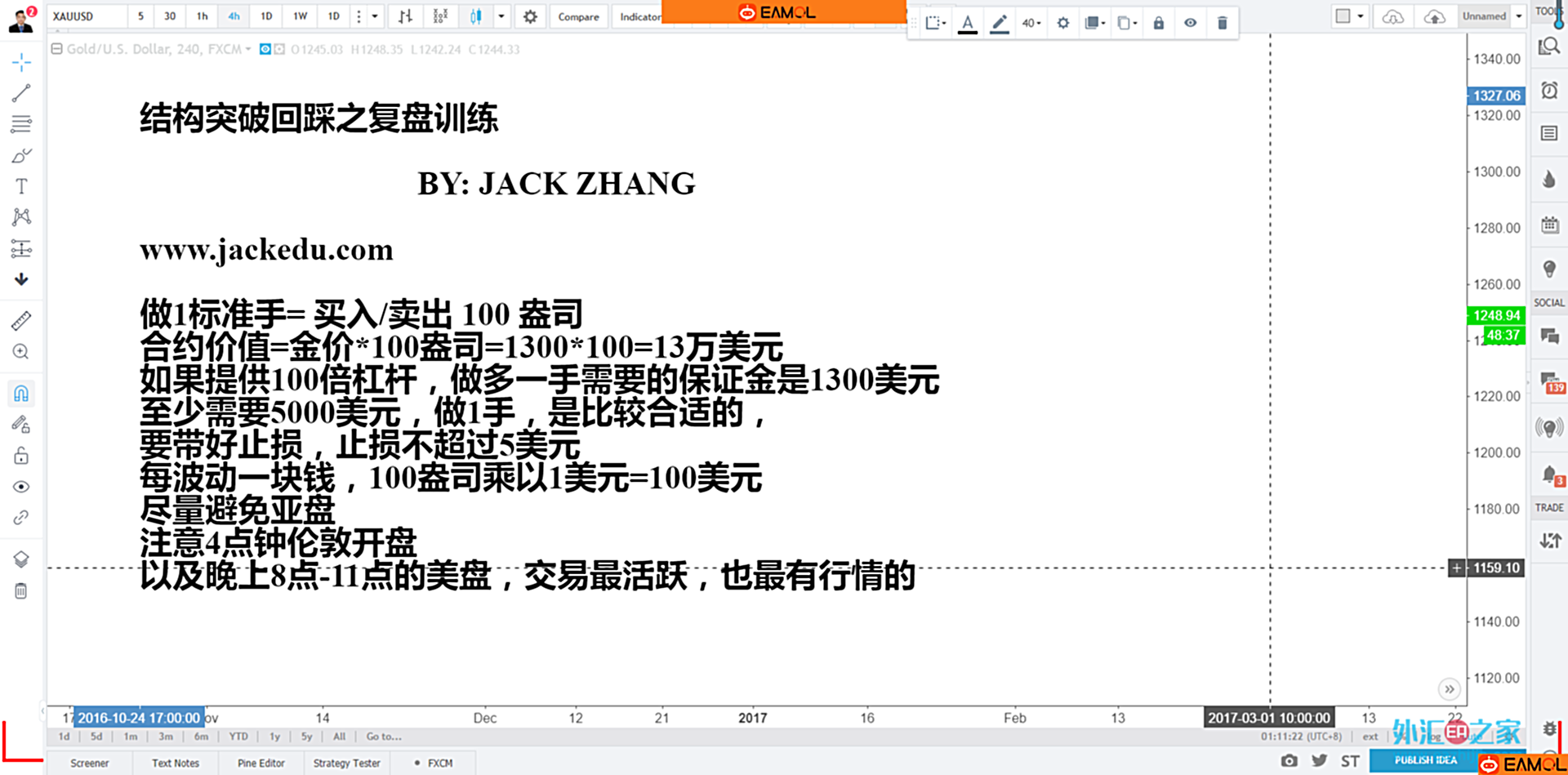Toggle the lock on selected text drawing
Image resolution: width=1568 pixels, height=775 pixels.
[x=1158, y=23]
